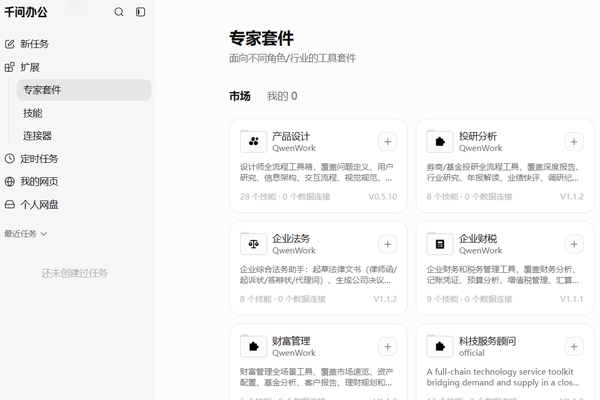This screenshot has height=400, width=600.
Task: Add the 企业法务 suite with plus button
Action: pos(387,244)
